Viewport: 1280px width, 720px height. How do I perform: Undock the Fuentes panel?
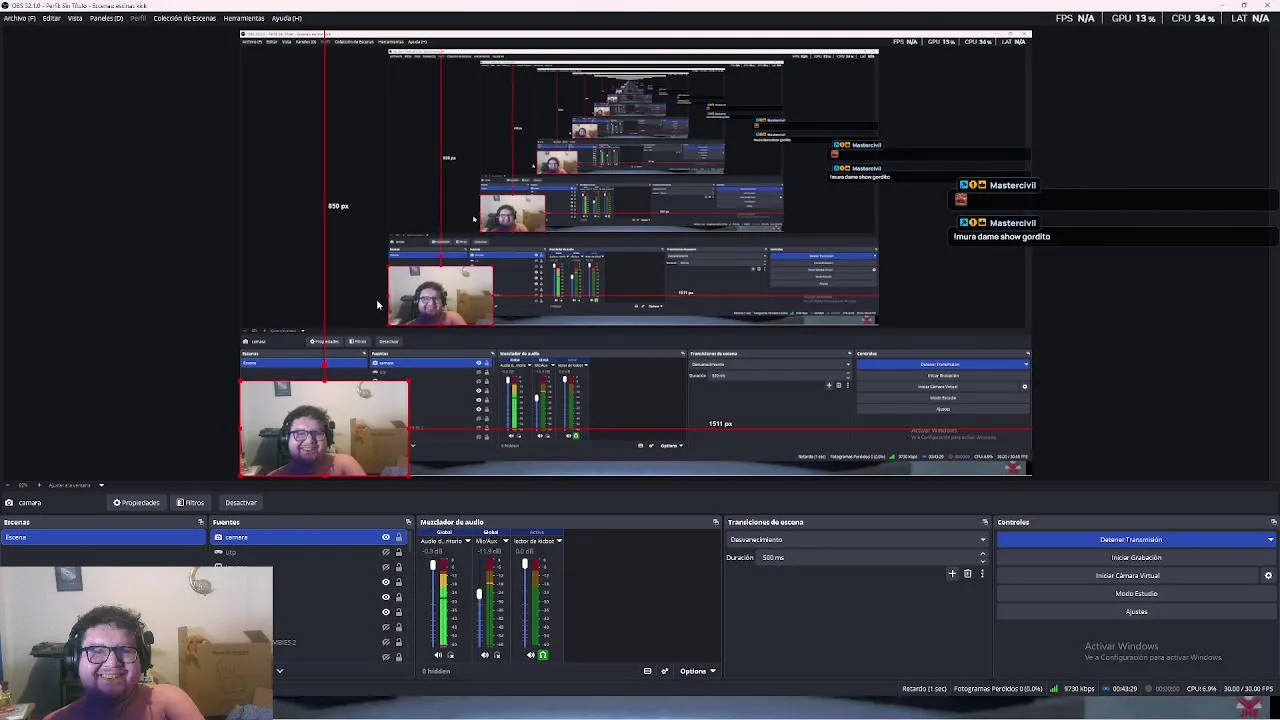[408, 522]
